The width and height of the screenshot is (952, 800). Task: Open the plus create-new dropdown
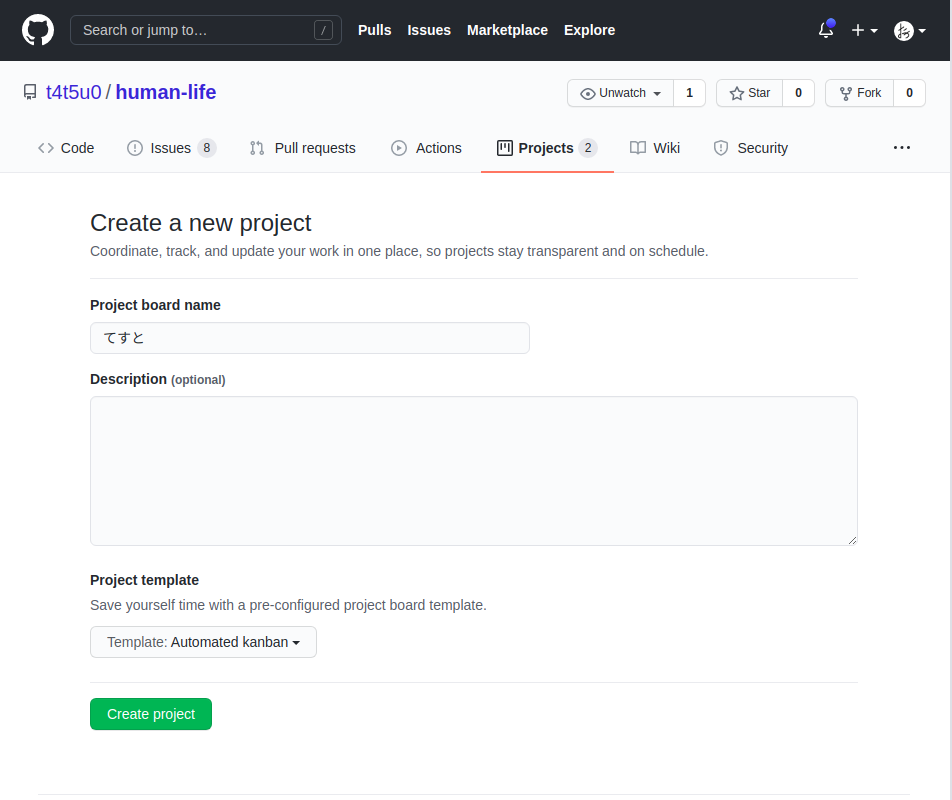pyautogui.click(x=864, y=30)
